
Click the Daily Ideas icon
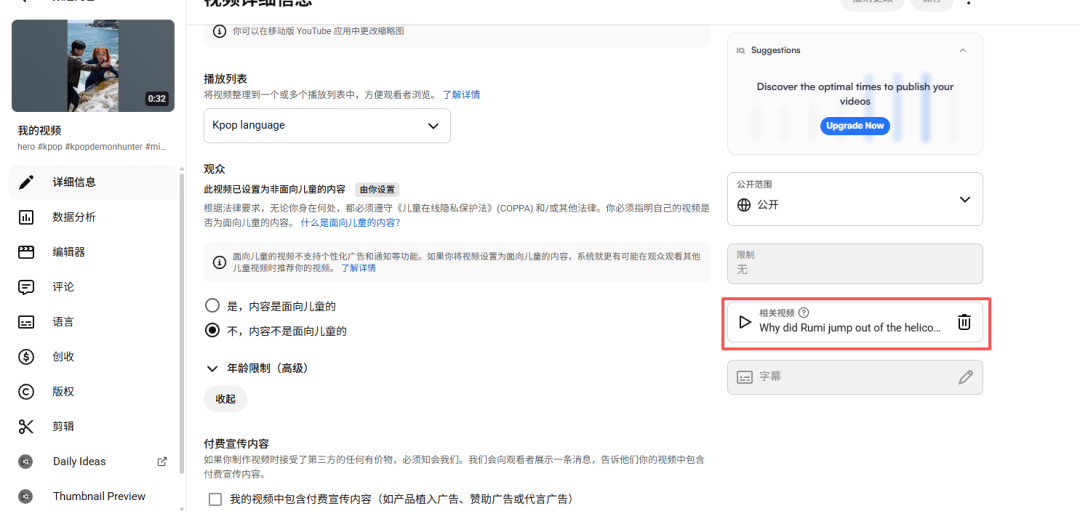point(26,461)
